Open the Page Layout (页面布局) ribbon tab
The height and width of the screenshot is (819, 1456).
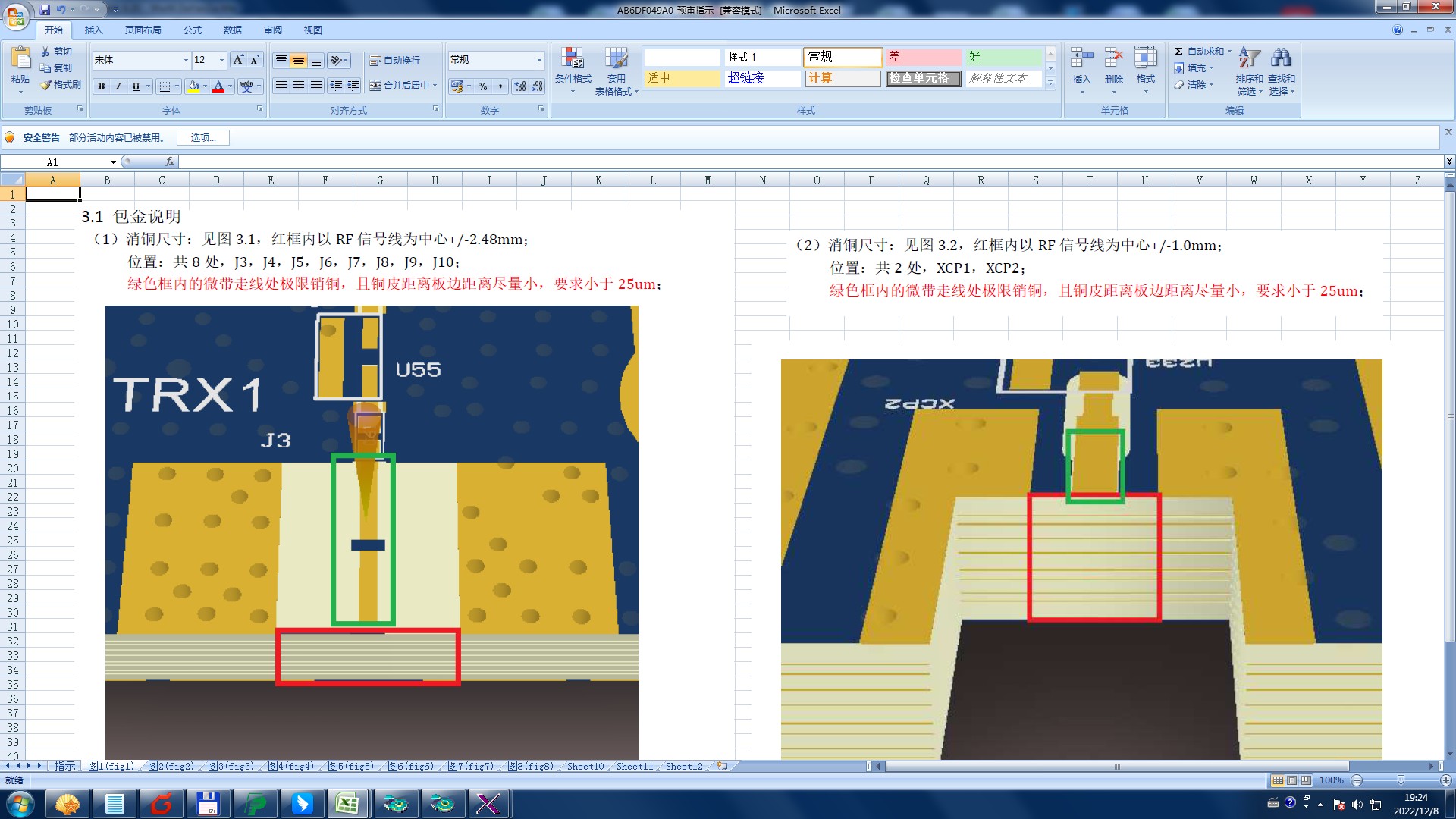point(143,30)
